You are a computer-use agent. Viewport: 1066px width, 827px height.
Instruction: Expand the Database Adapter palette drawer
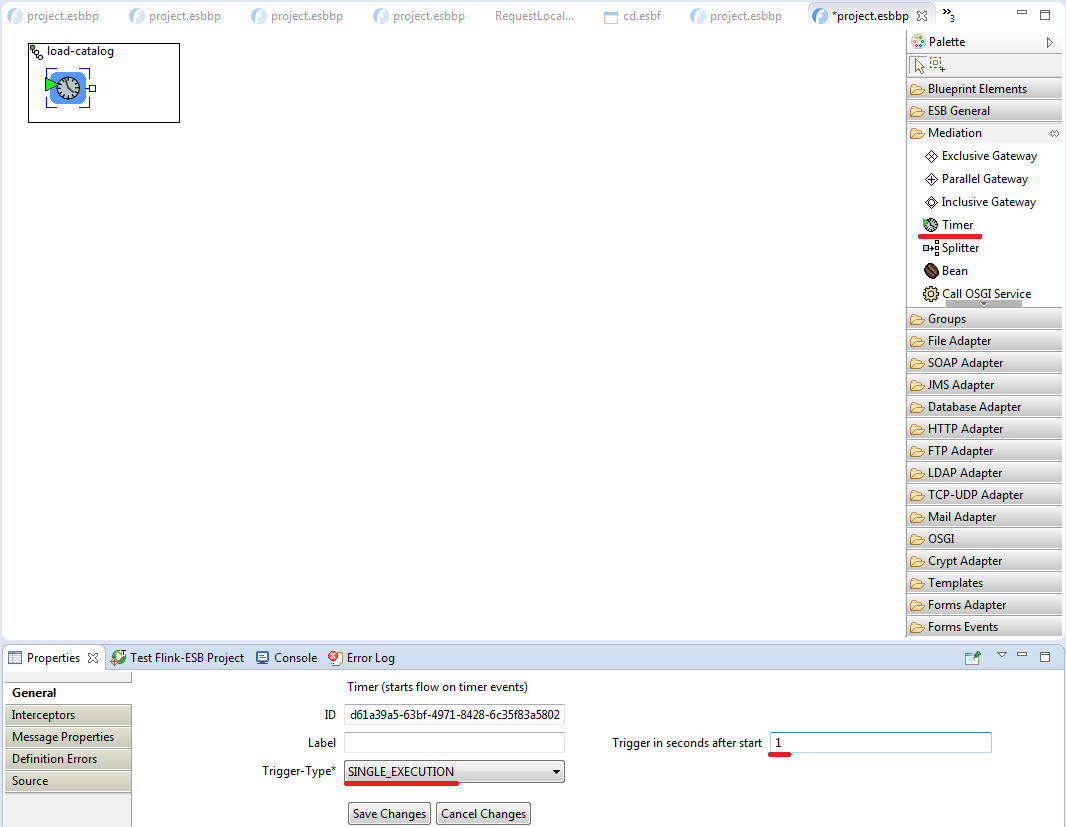pyautogui.click(x=973, y=407)
